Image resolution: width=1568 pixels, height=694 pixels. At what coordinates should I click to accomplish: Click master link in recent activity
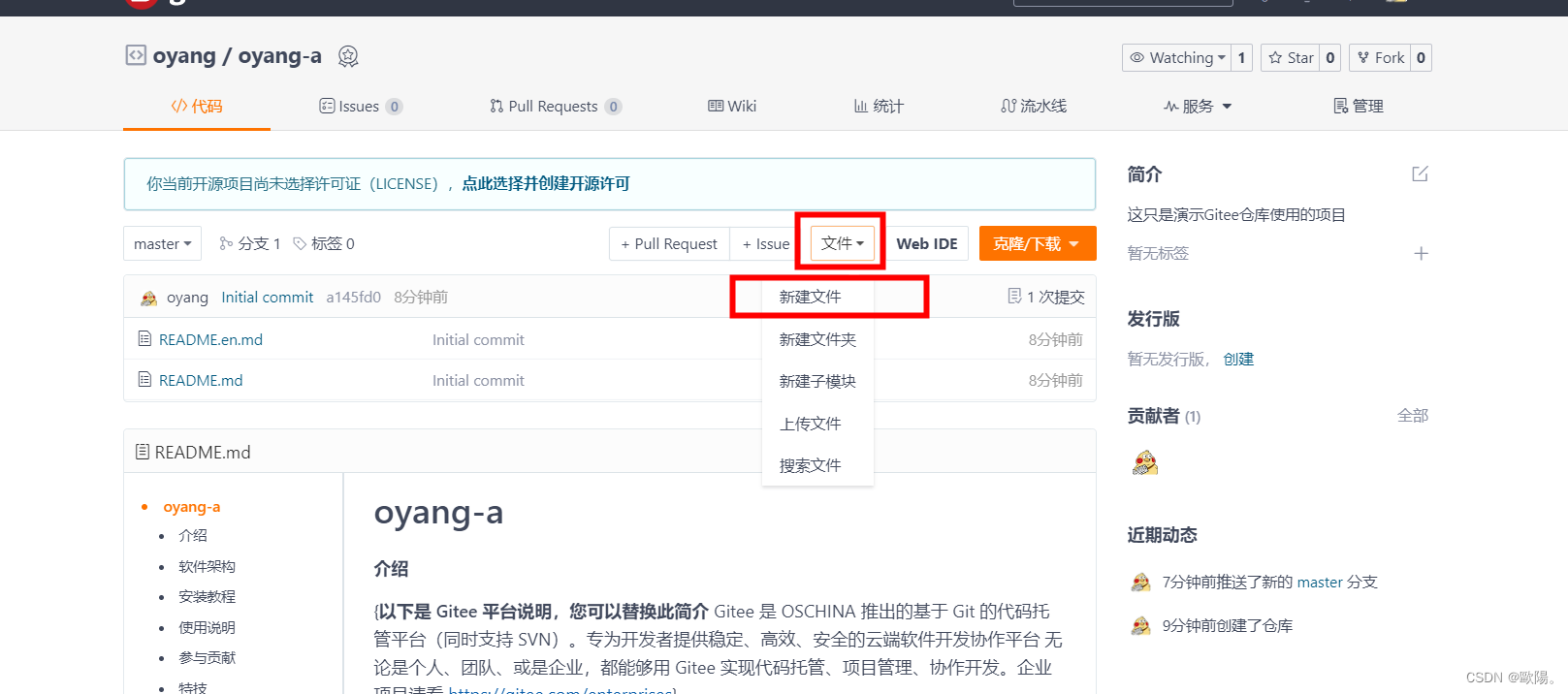(x=1320, y=582)
